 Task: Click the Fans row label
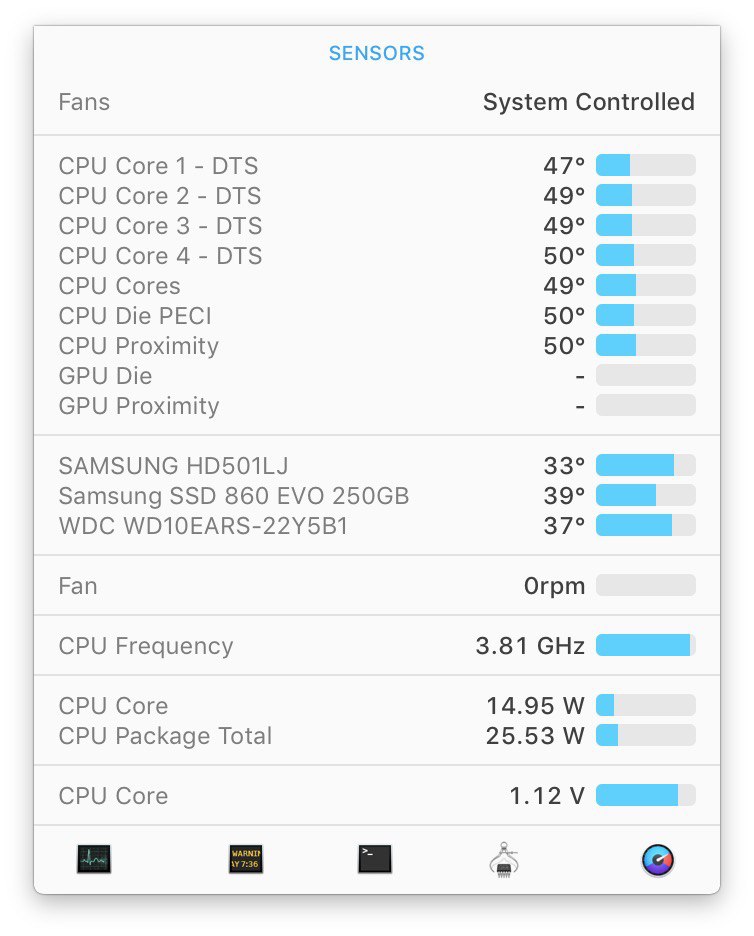click(x=84, y=102)
